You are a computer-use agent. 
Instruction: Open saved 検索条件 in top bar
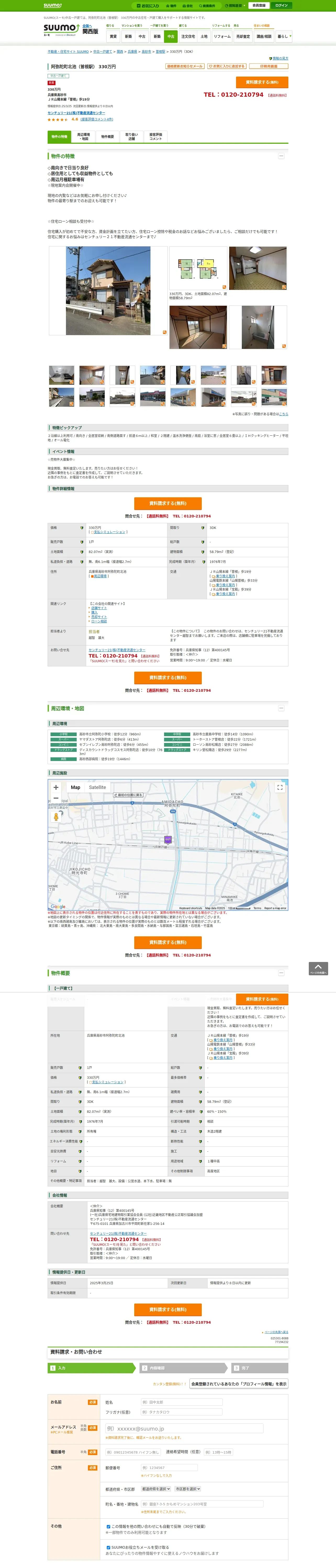(x=207, y=5)
